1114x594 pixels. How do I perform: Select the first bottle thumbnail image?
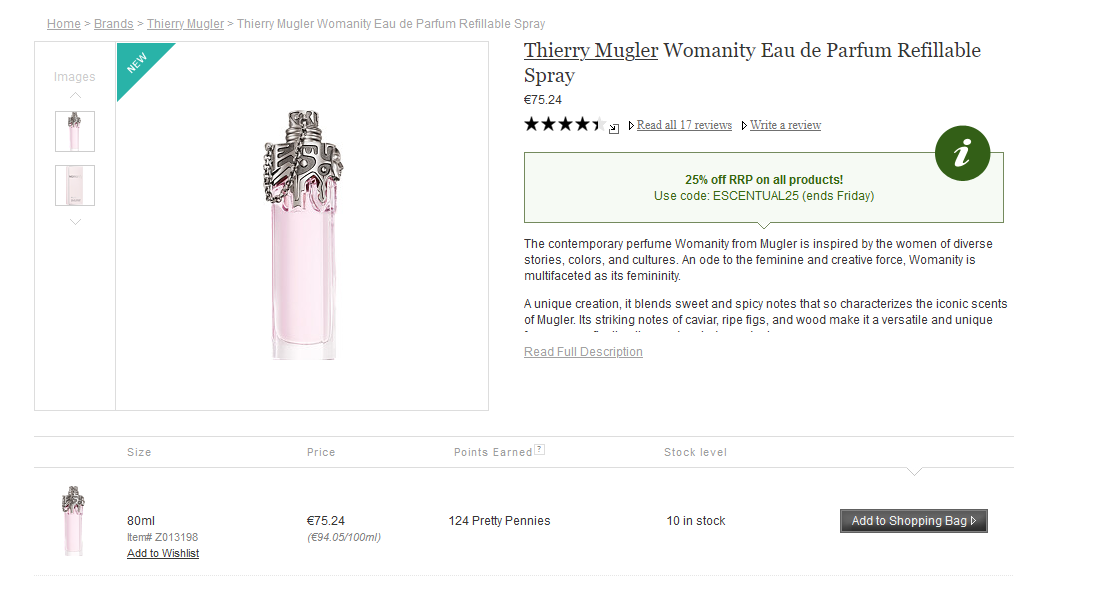75,132
